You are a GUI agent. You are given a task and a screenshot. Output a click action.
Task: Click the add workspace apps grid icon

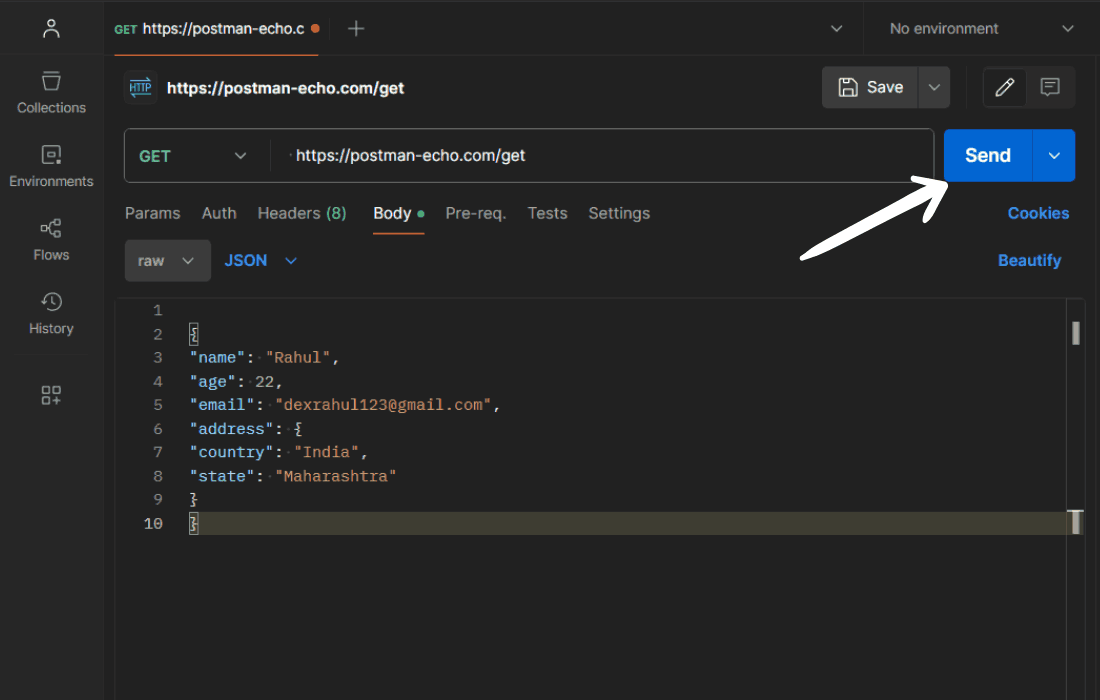pos(51,395)
